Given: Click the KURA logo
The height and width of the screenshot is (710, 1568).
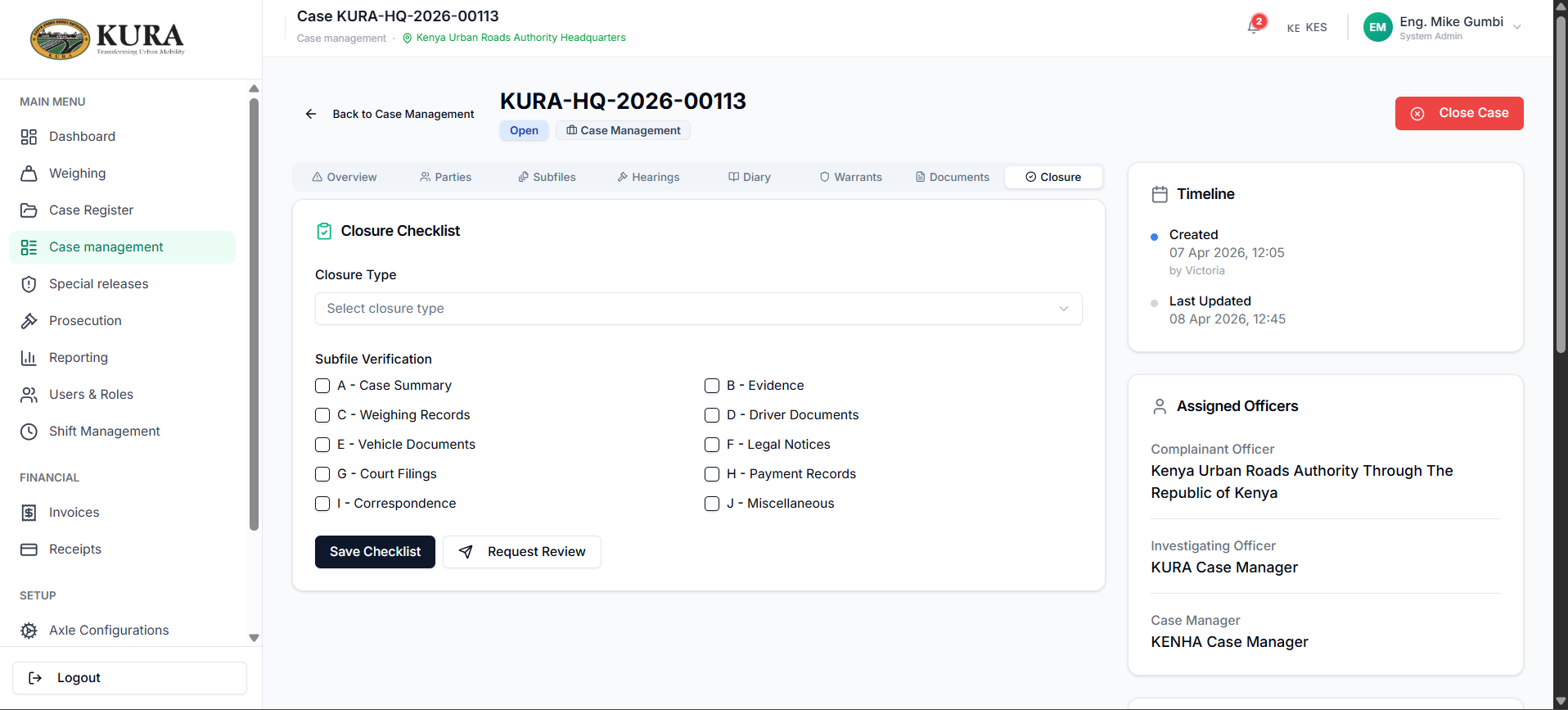Looking at the screenshot, I should [x=107, y=38].
